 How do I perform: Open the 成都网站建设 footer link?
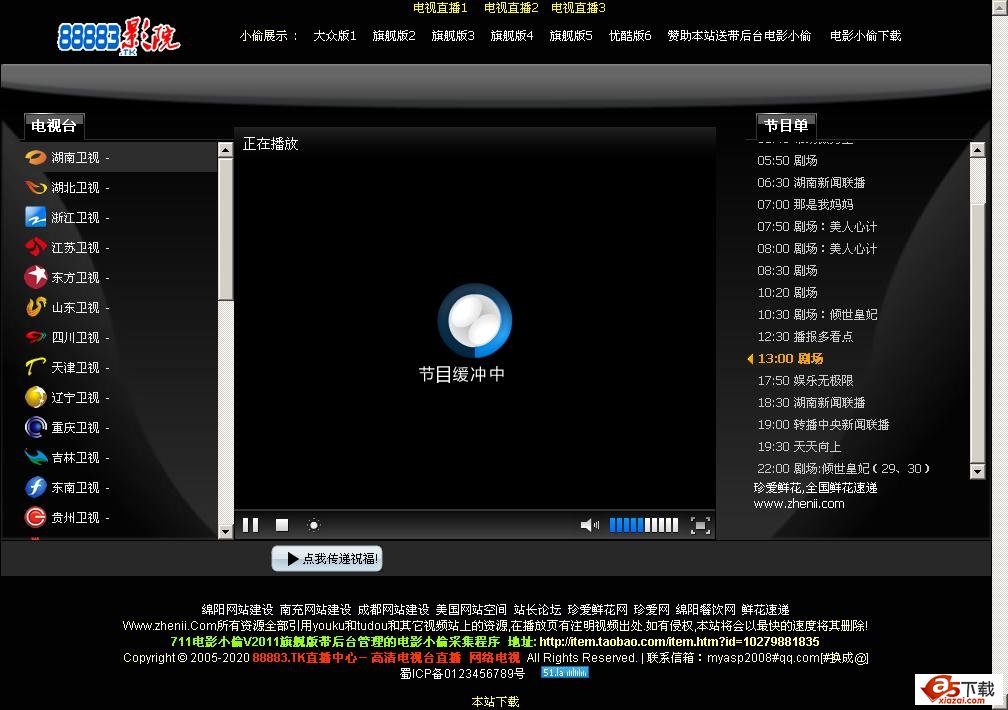tap(393, 609)
